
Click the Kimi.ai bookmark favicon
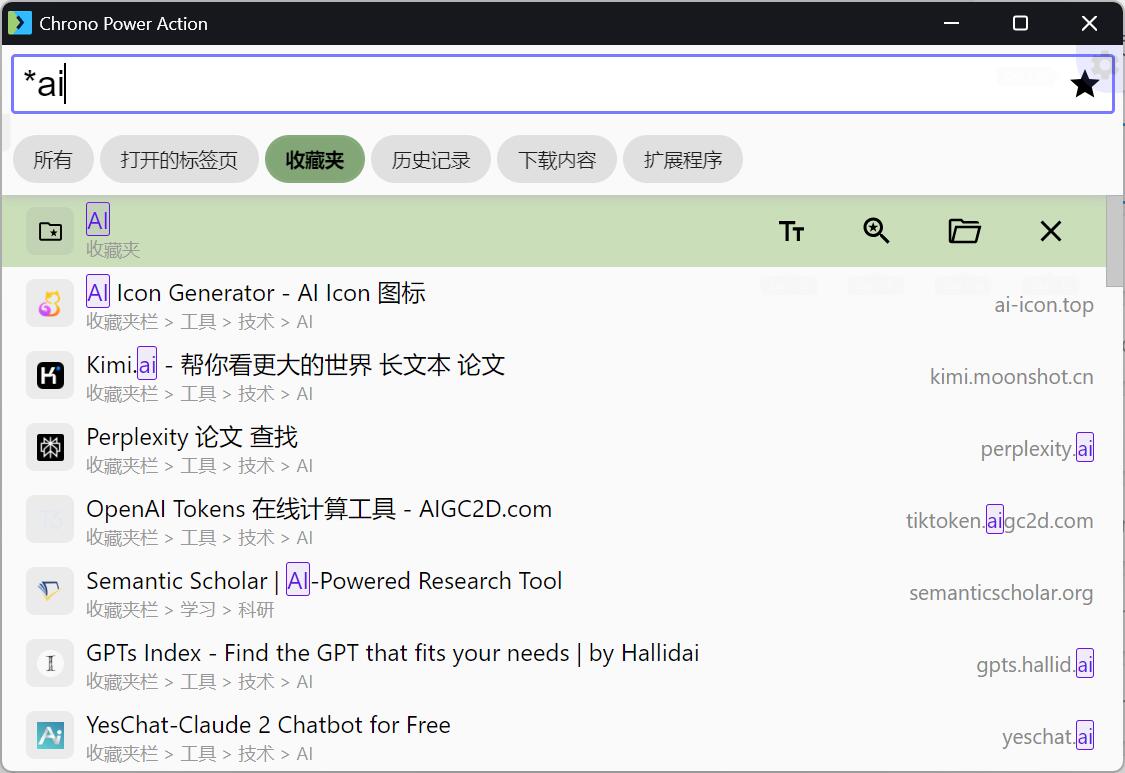click(50, 375)
